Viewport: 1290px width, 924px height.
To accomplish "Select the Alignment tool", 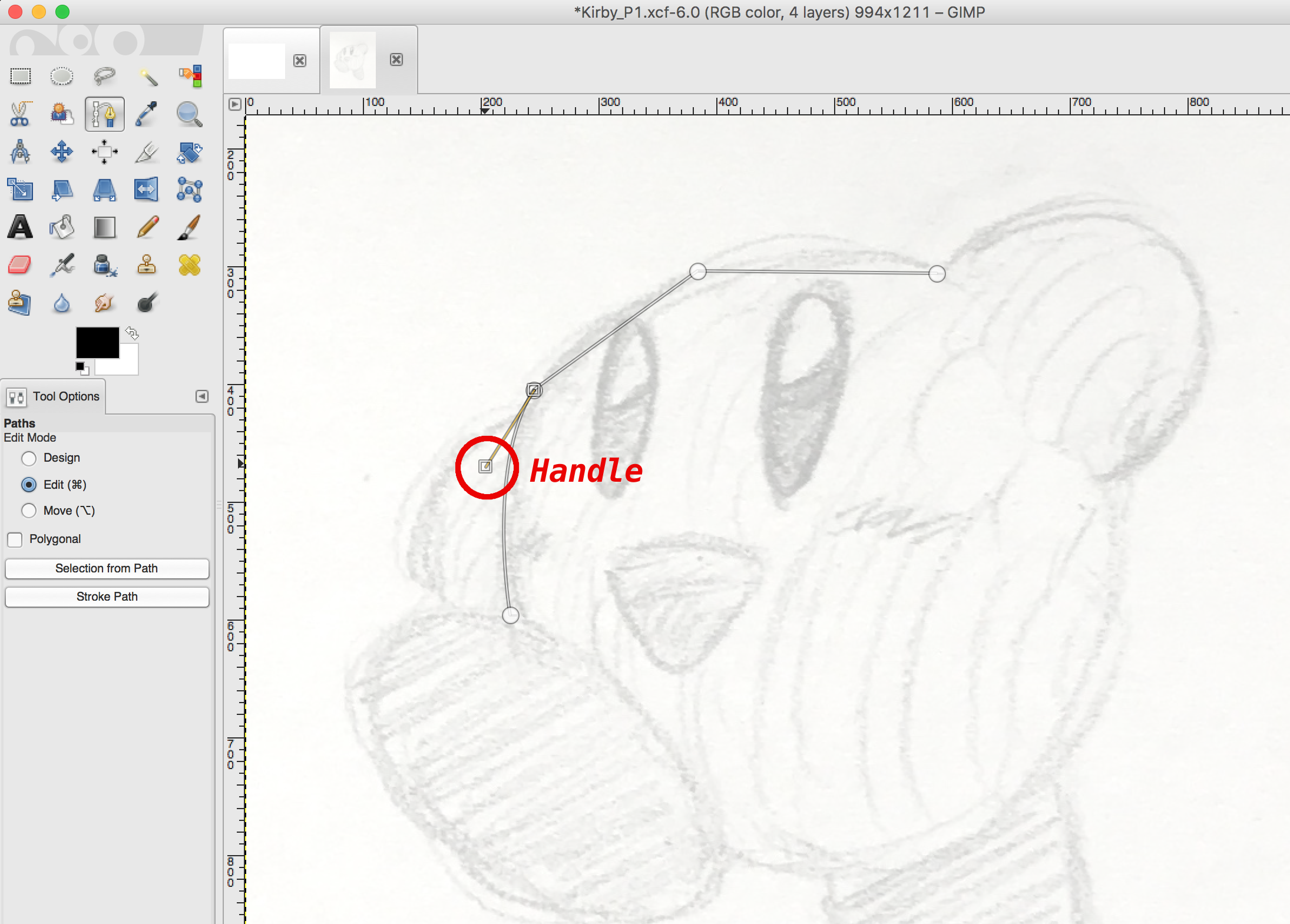I will (x=104, y=152).
